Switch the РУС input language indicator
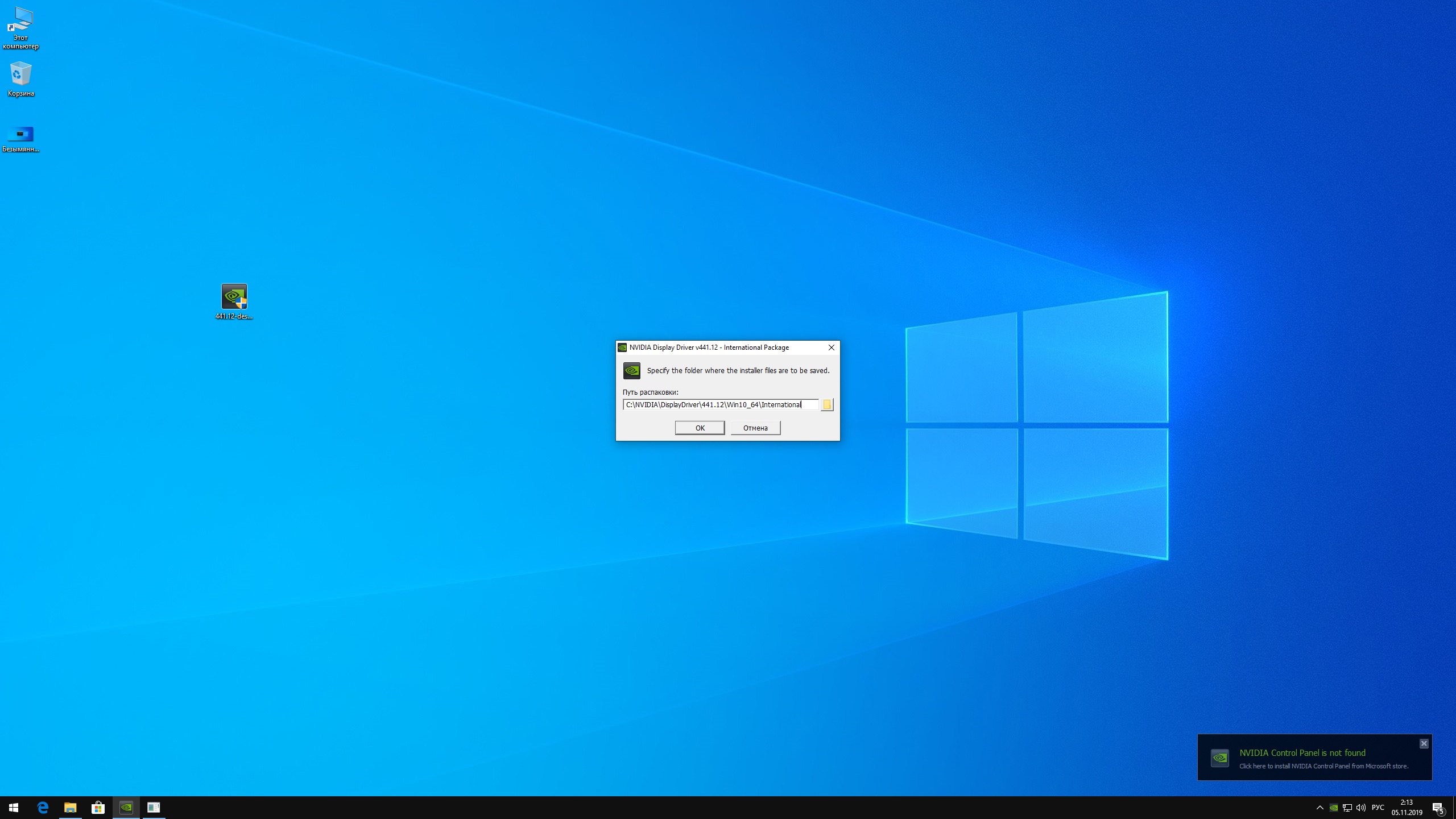 [x=1378, y=808]
